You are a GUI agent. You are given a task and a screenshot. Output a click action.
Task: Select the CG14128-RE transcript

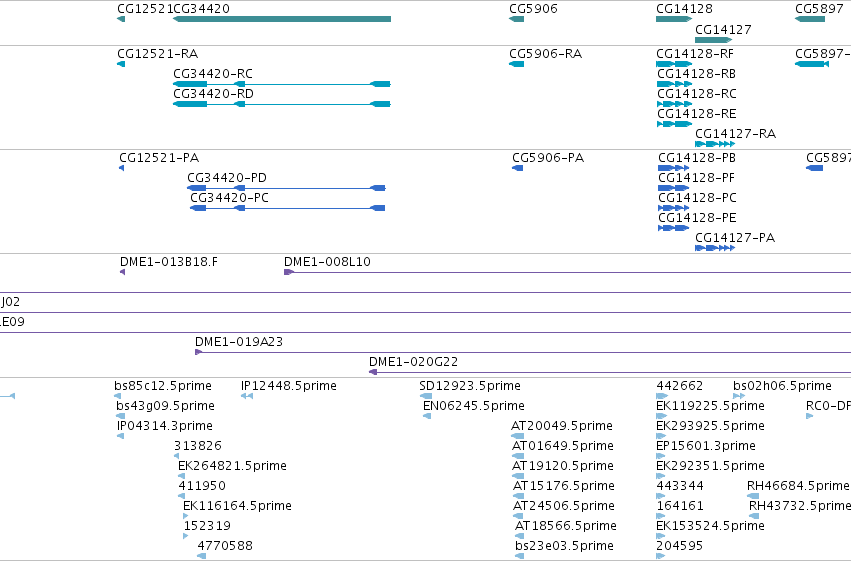click(x=674, y=124)
